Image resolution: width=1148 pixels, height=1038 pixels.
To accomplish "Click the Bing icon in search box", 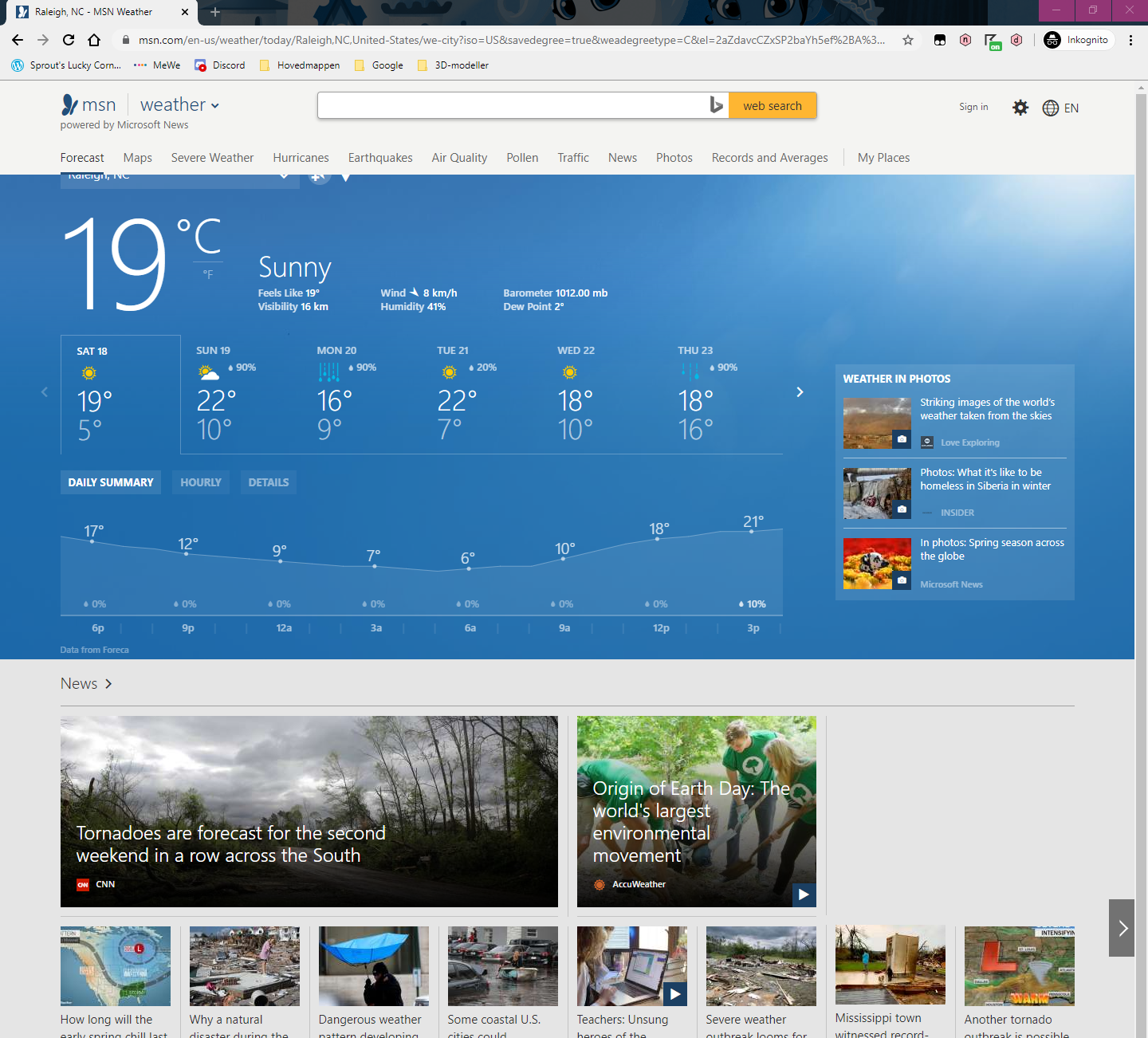I will pyautogui.click(x=716, y=105).
